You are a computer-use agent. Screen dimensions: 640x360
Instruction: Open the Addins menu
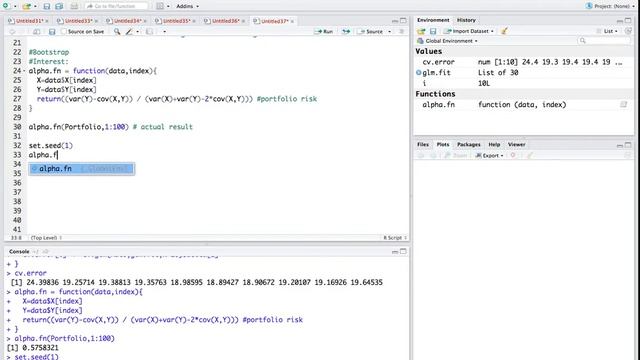[187, 6]
